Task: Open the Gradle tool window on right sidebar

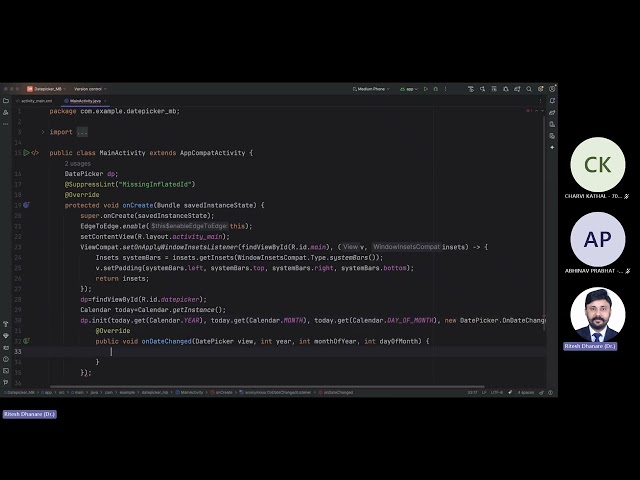Action: point(552,112)
